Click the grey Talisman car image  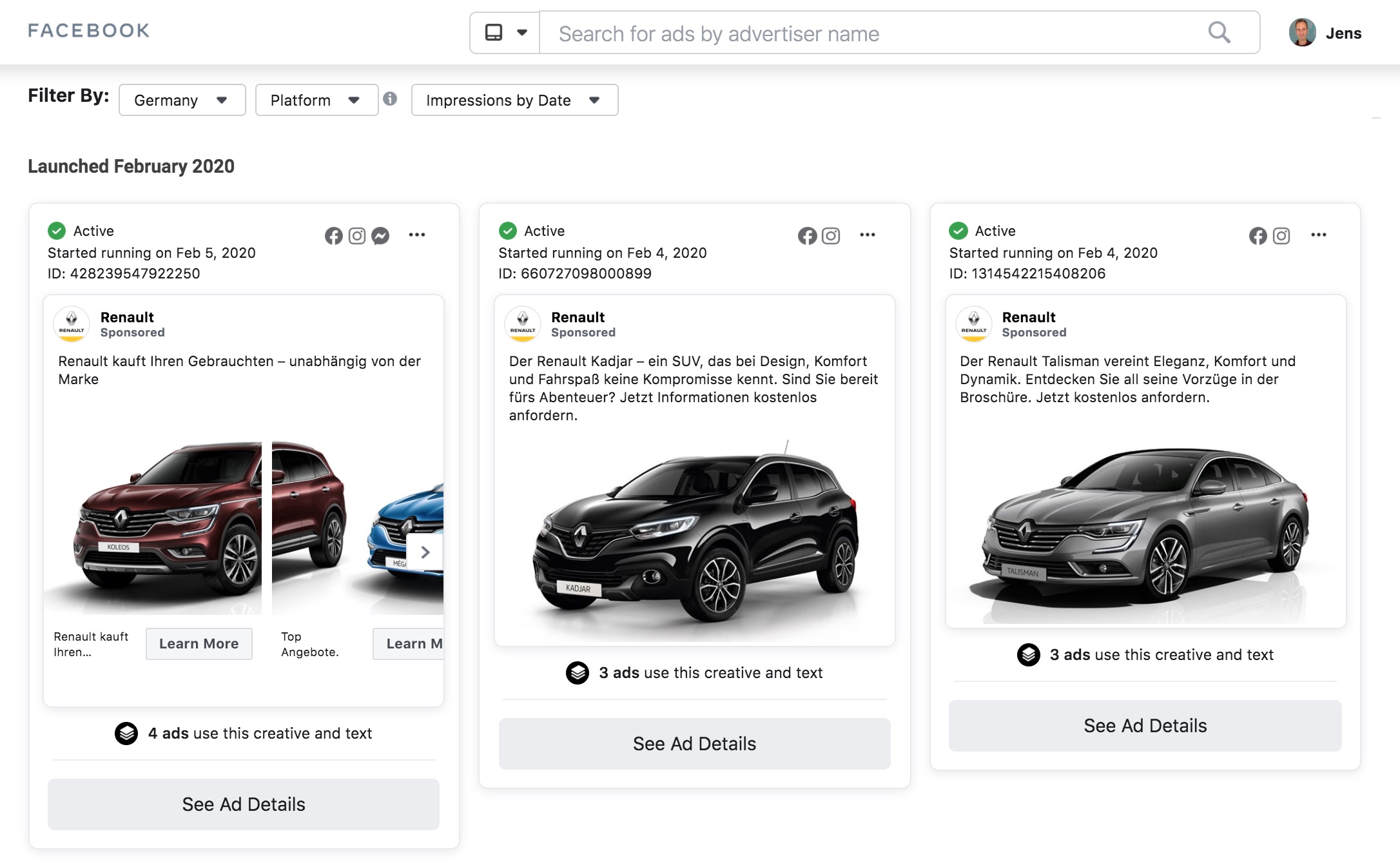pyautogui.click(x=1145, y=529)
